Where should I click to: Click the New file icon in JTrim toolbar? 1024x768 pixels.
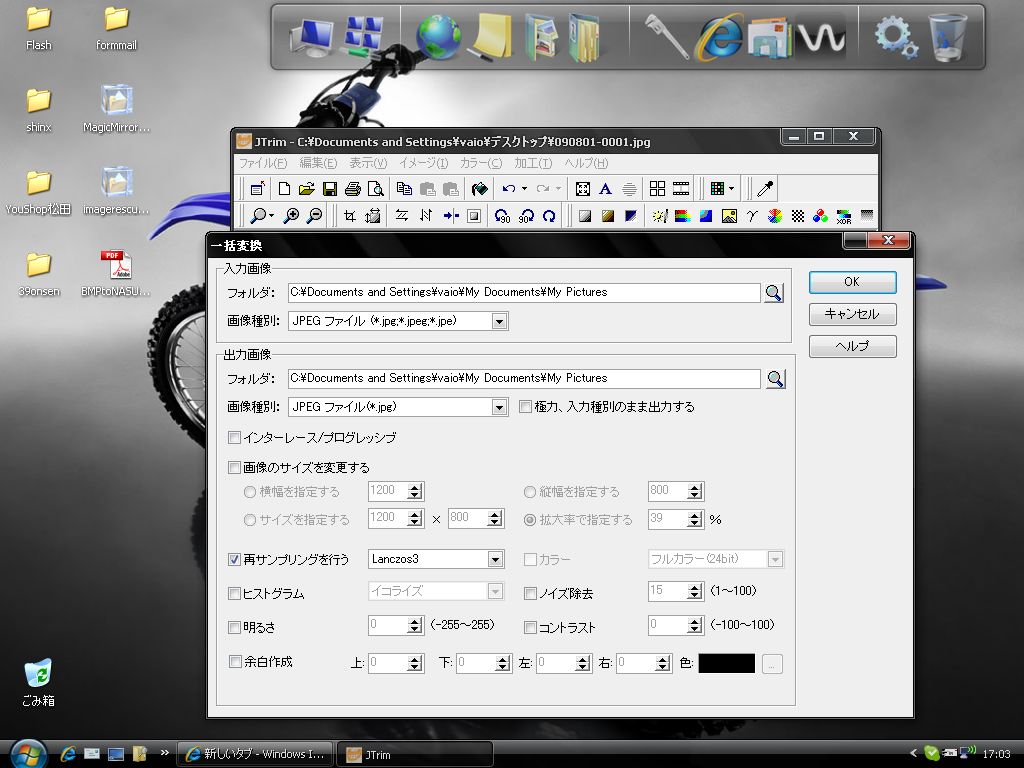[284, 189]
